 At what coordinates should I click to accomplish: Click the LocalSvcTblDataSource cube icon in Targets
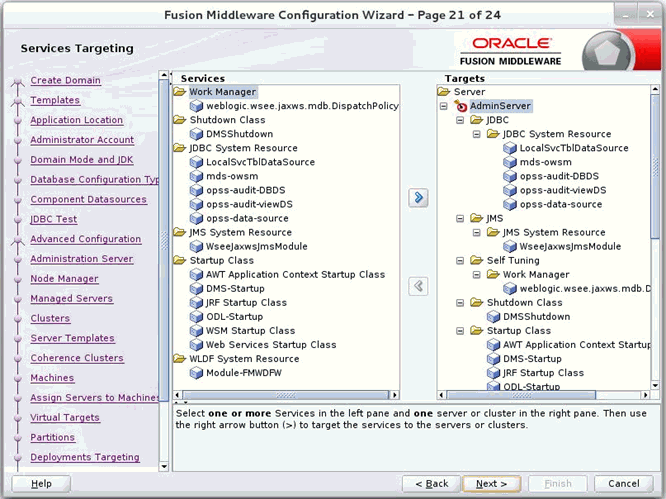[x=510, y=148]
